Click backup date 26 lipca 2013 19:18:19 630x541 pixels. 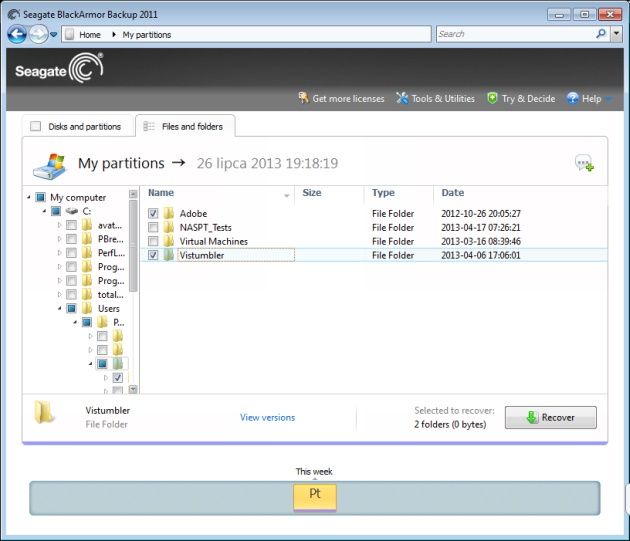(267, 163)
